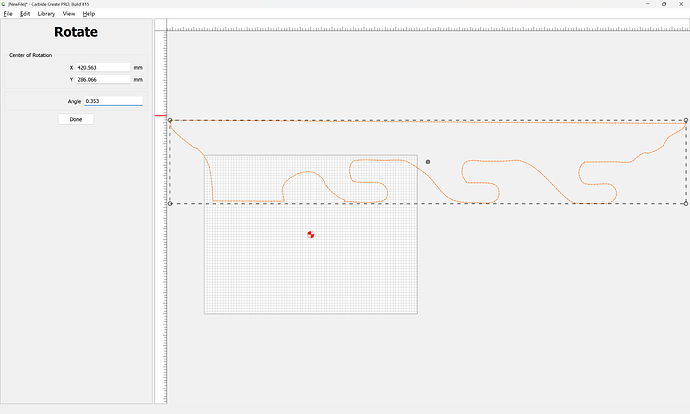Click the horizontal ruler above the canvas
Viewport: 690px width, 414px height.
420,28
